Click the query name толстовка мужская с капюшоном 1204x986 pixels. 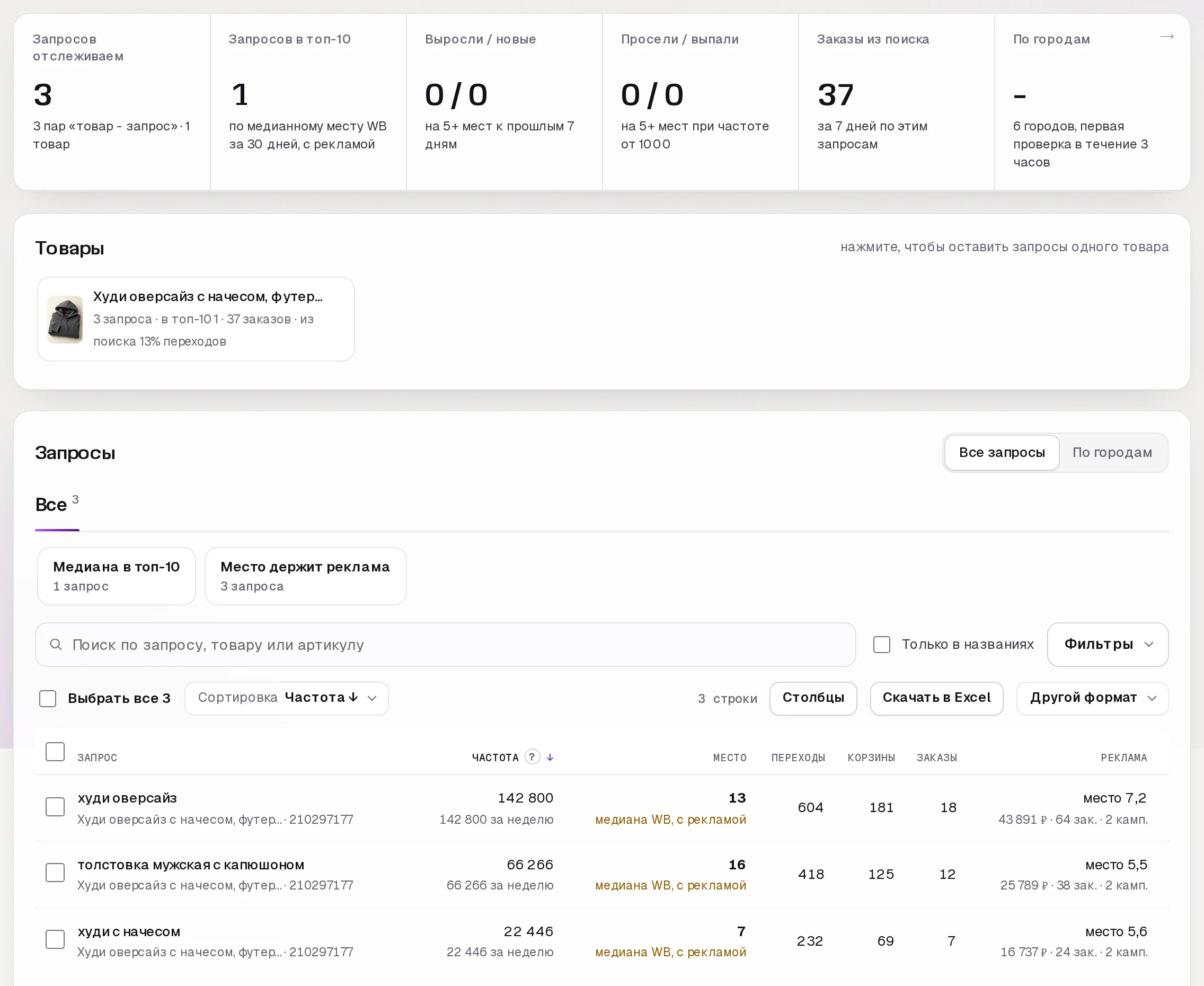(191, 865)
